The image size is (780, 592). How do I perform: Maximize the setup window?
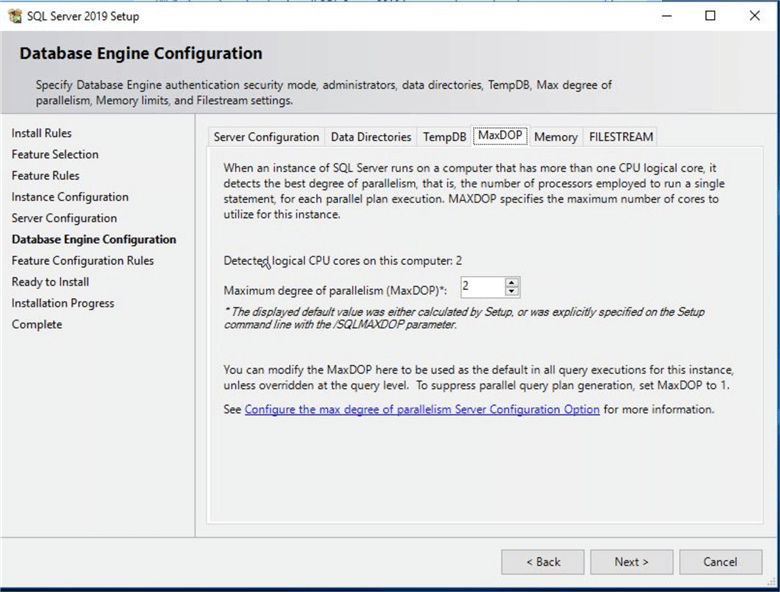[710, 16]
